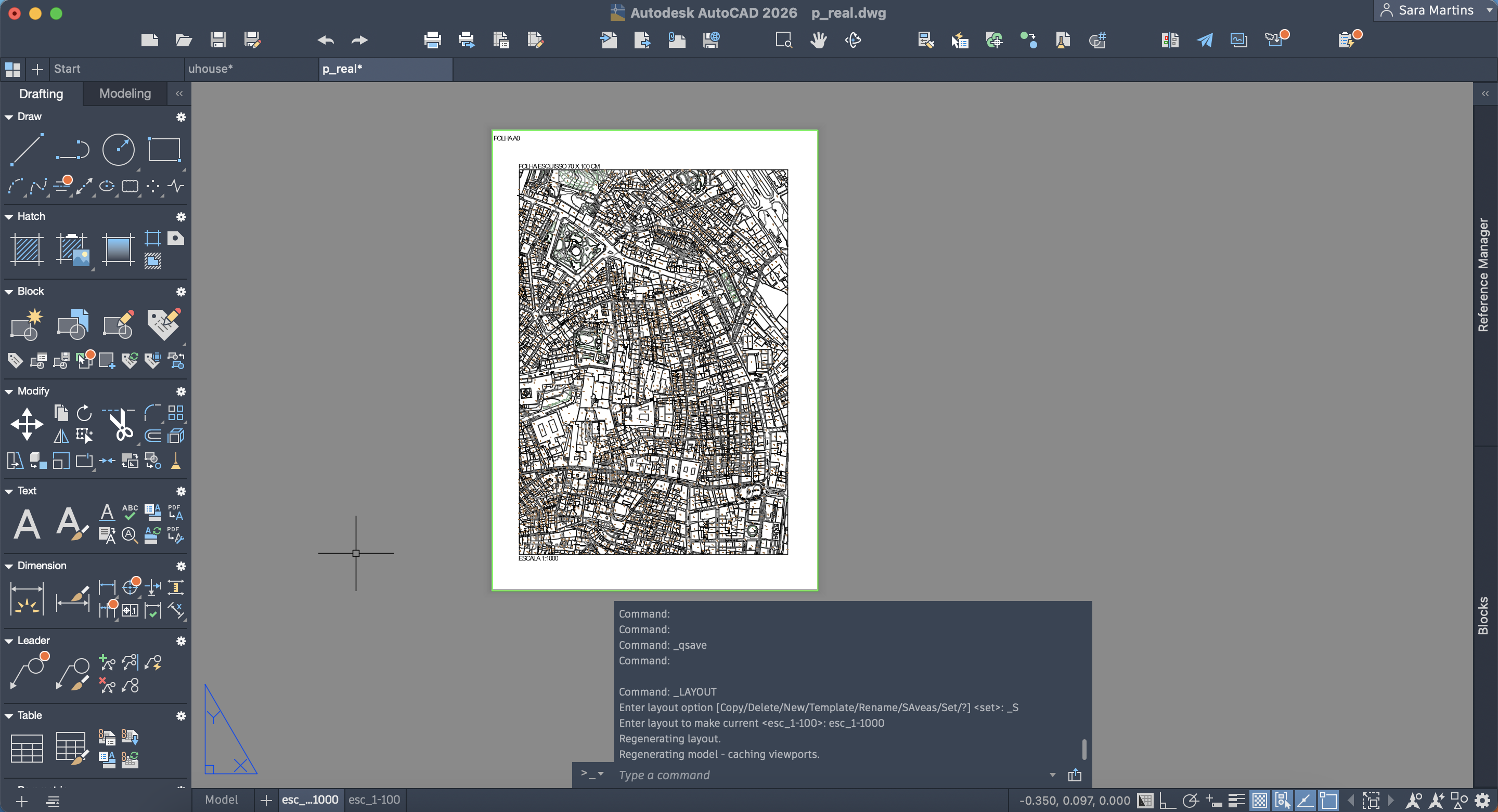Switch to the esc_1-100 layout tab
The width and height of the screenshot is (1498, 812).
tap(374, 800)
